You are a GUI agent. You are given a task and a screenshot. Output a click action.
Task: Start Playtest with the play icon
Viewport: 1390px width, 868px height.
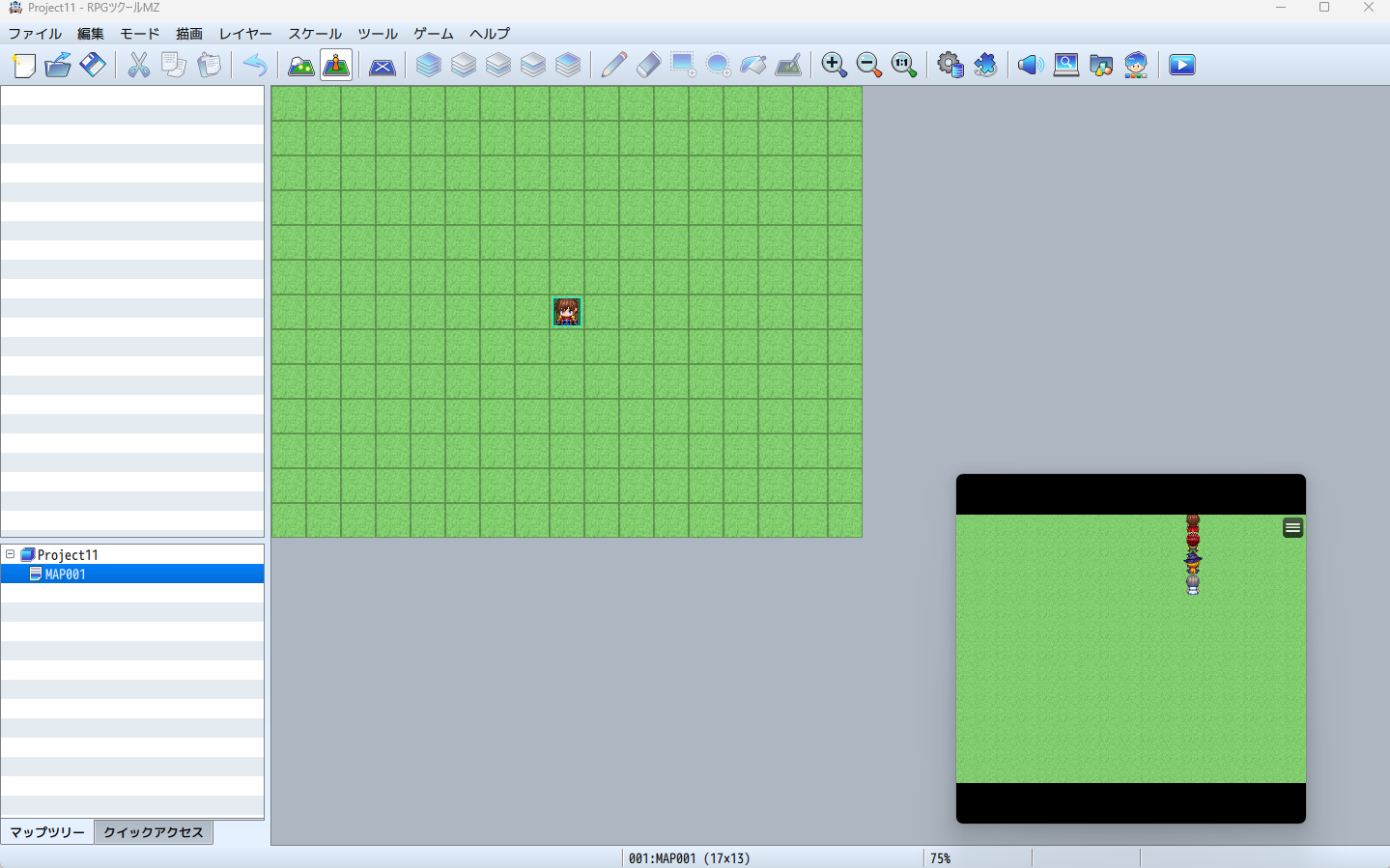pyautogui.click(x=1182, y=65)
